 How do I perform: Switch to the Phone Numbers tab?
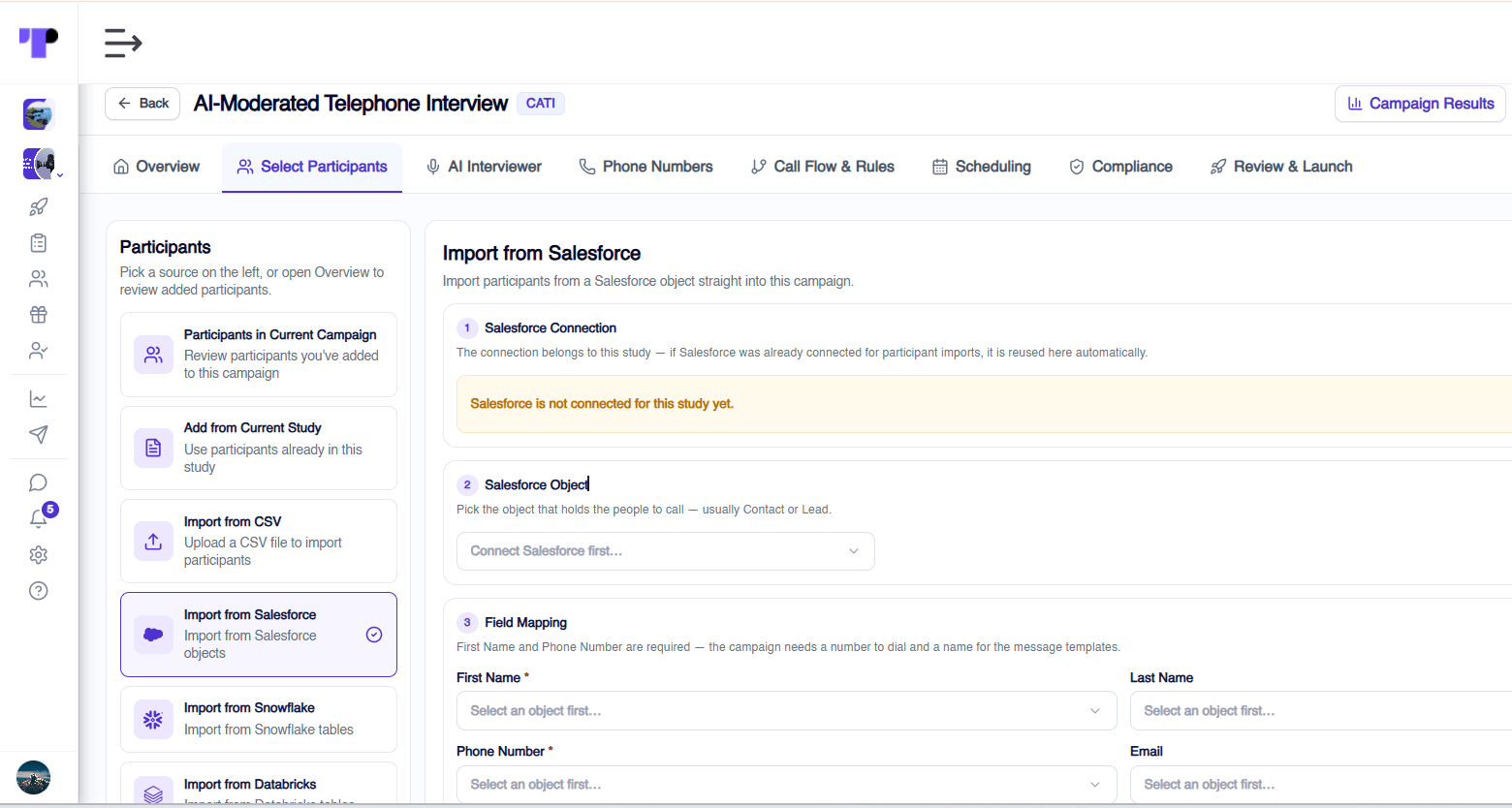coord(646,167)
